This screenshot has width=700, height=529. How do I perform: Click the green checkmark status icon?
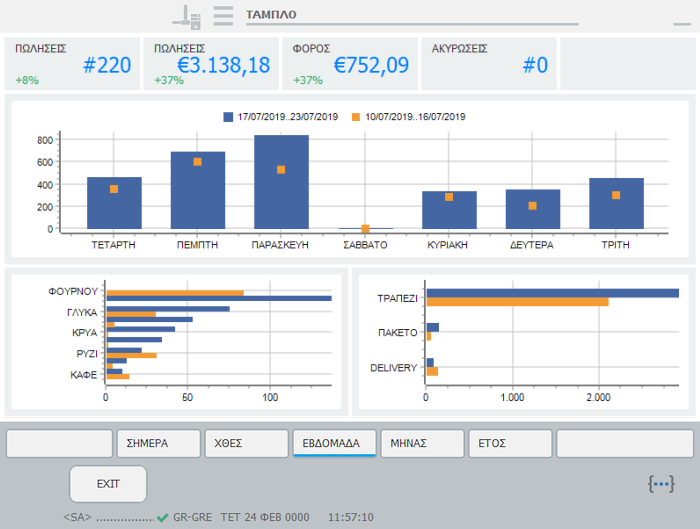tap(162, 517)
